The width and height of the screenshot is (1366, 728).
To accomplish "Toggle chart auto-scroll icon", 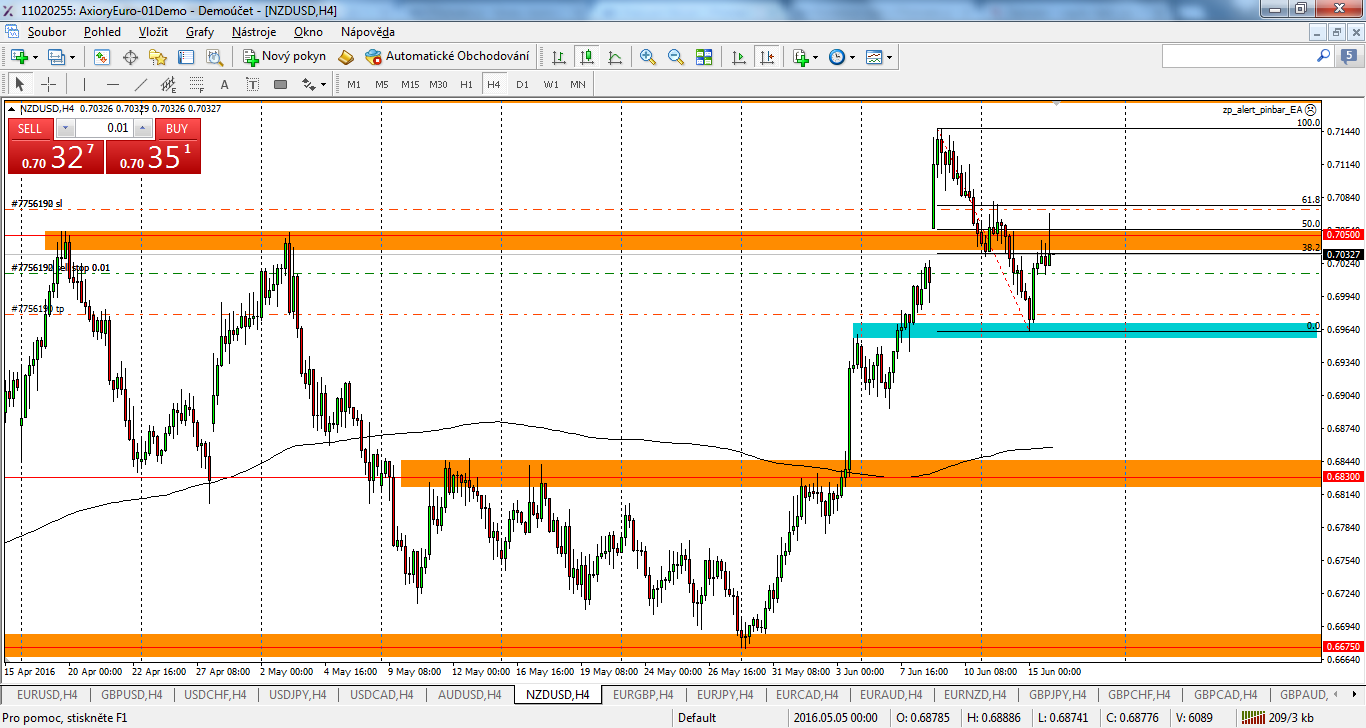I will pos(739,57).
